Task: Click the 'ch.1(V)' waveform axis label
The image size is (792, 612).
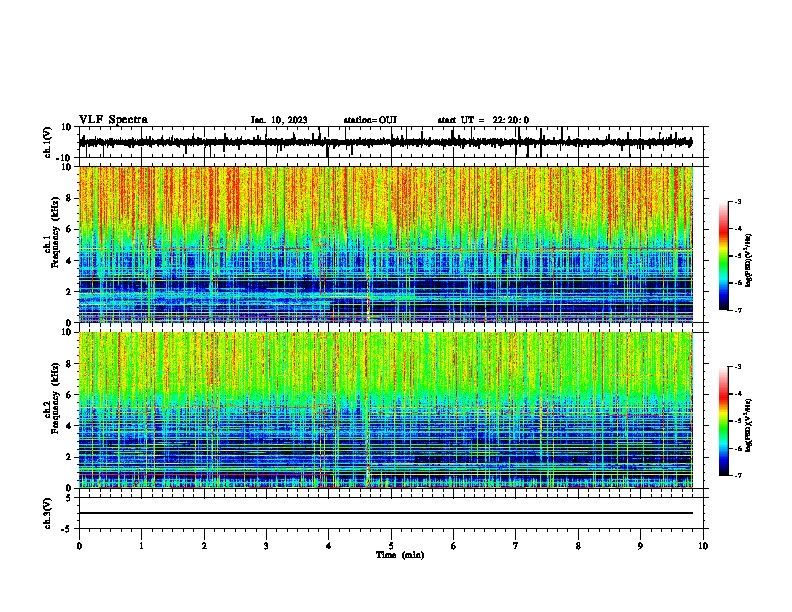Action: coord(48,142)
